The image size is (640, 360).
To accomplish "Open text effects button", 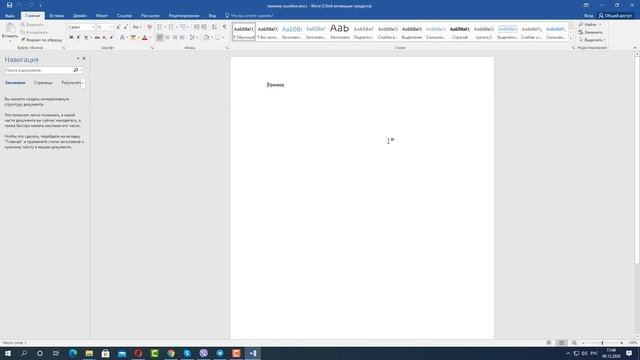I will (x=122, y=38).
